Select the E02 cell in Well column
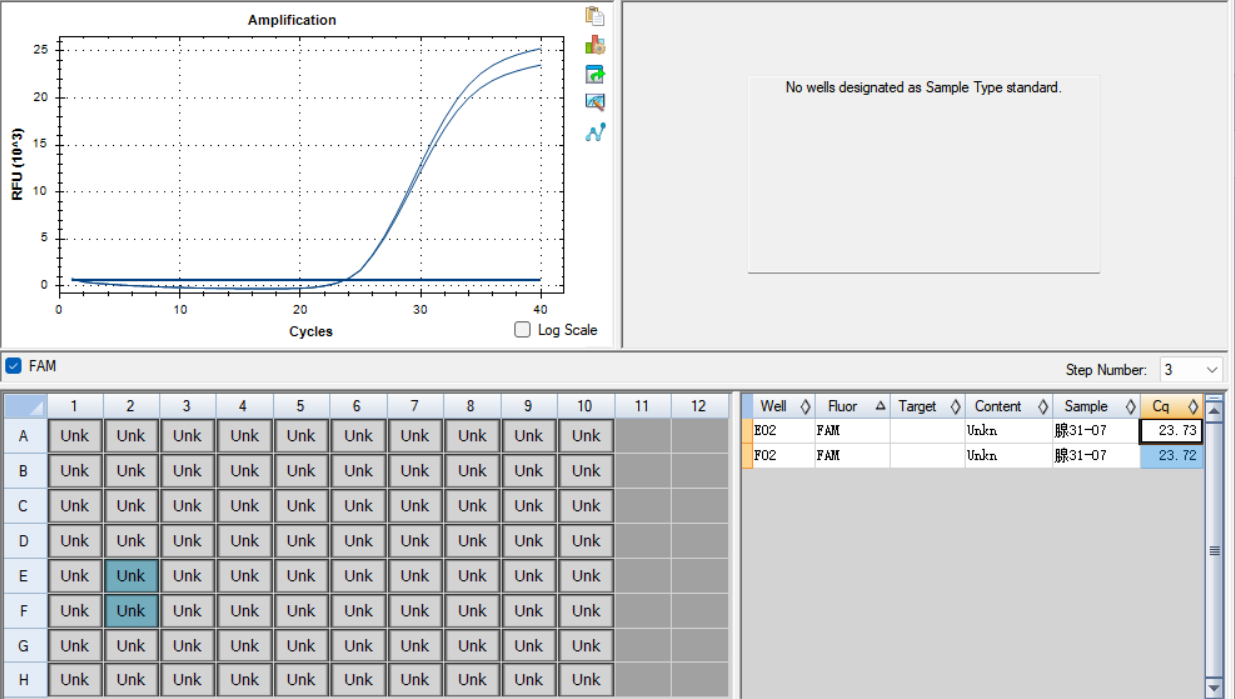 point(784,431)
